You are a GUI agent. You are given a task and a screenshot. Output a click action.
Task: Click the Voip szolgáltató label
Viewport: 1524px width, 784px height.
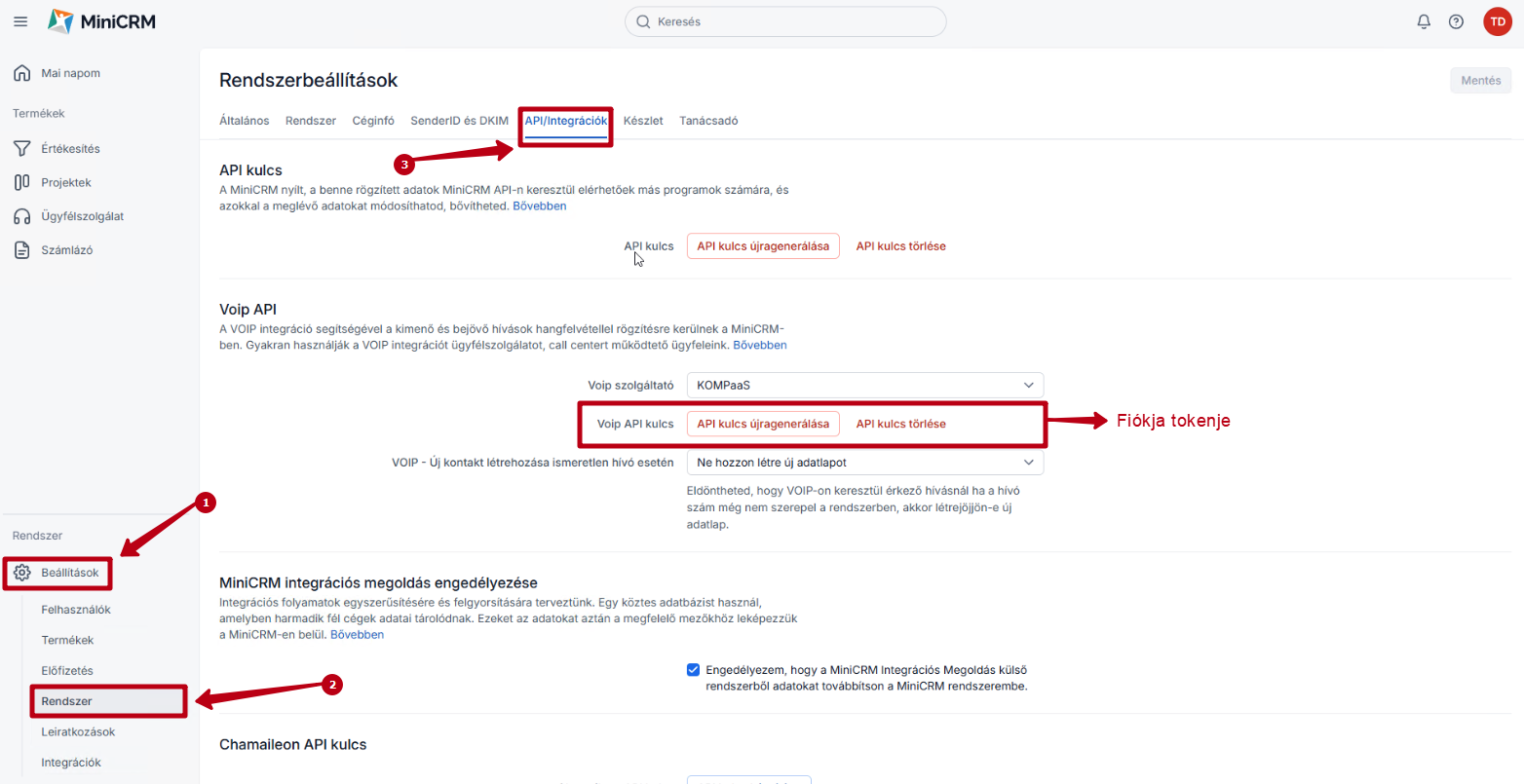[x=630, y=386]
